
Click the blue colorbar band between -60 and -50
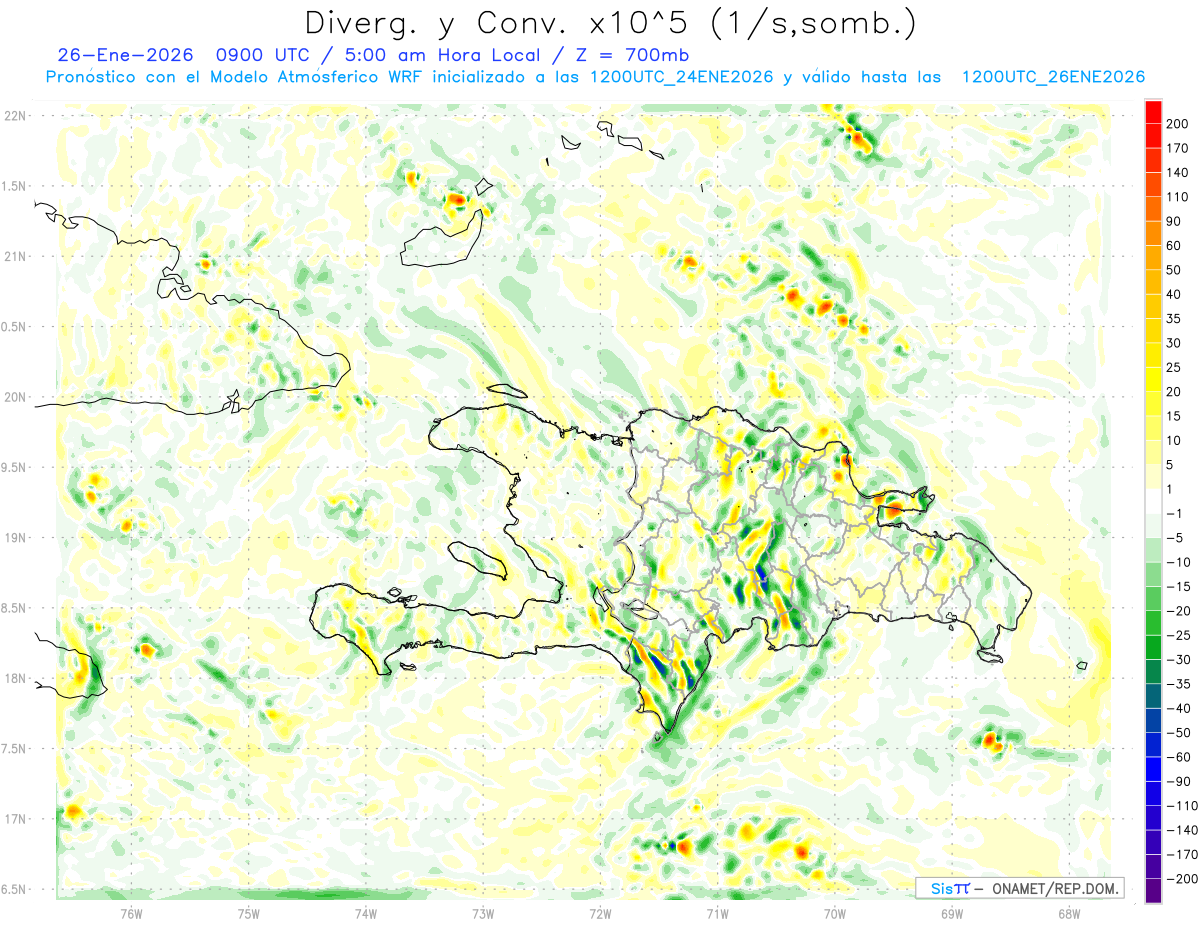tap(1153, 745)
